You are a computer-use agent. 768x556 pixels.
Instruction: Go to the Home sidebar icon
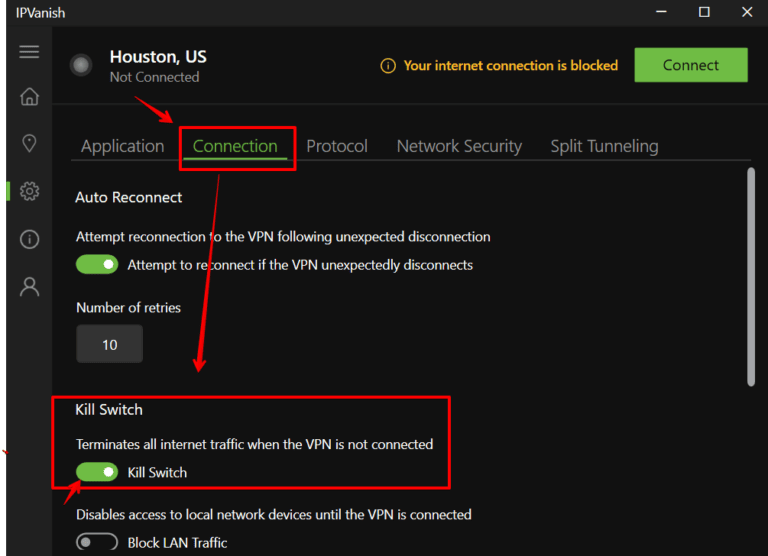[29, 97]
